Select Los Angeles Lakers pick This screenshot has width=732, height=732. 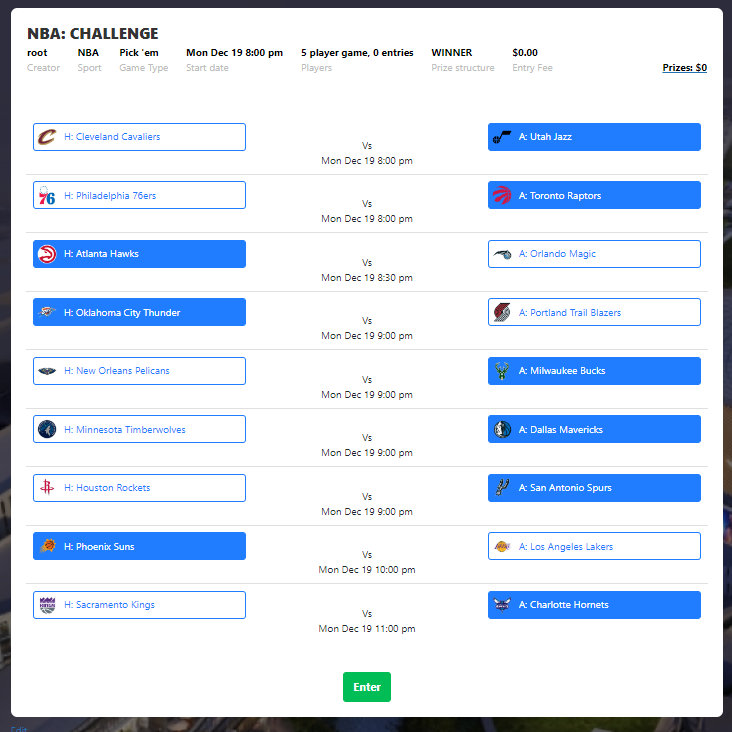(594, 547)
